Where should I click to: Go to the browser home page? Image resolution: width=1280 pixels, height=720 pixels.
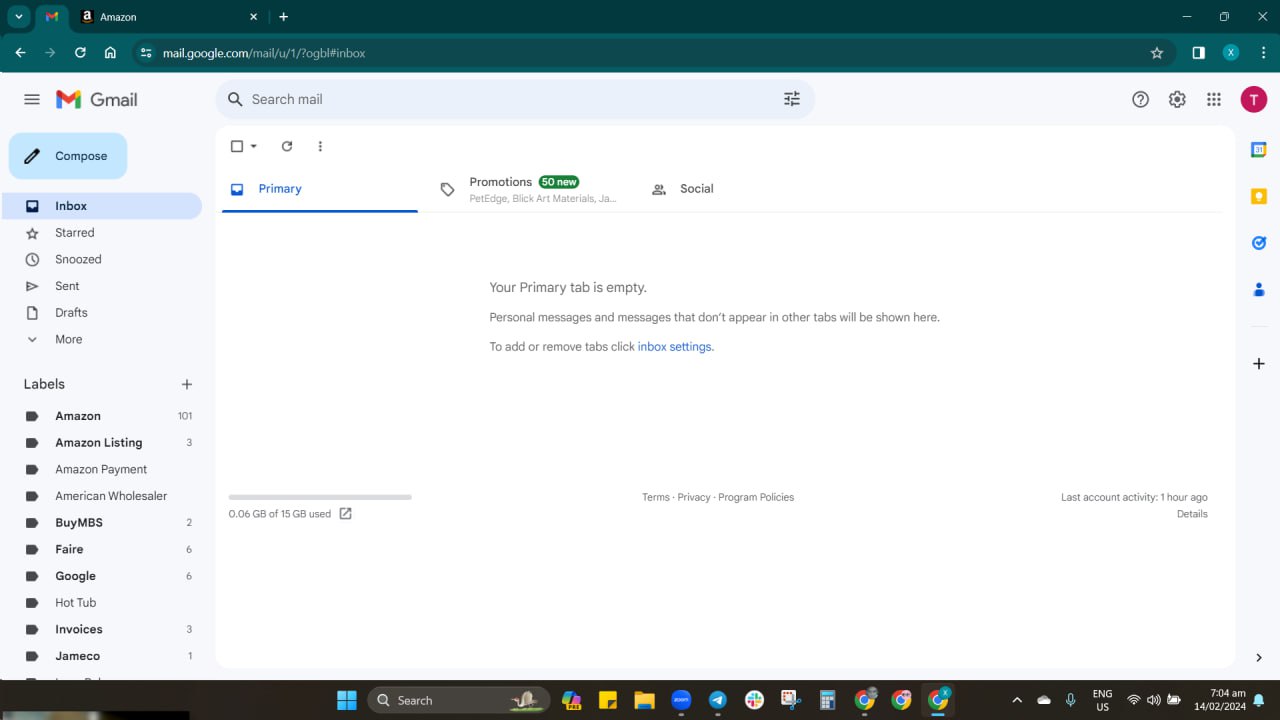[x=110, y=53]
